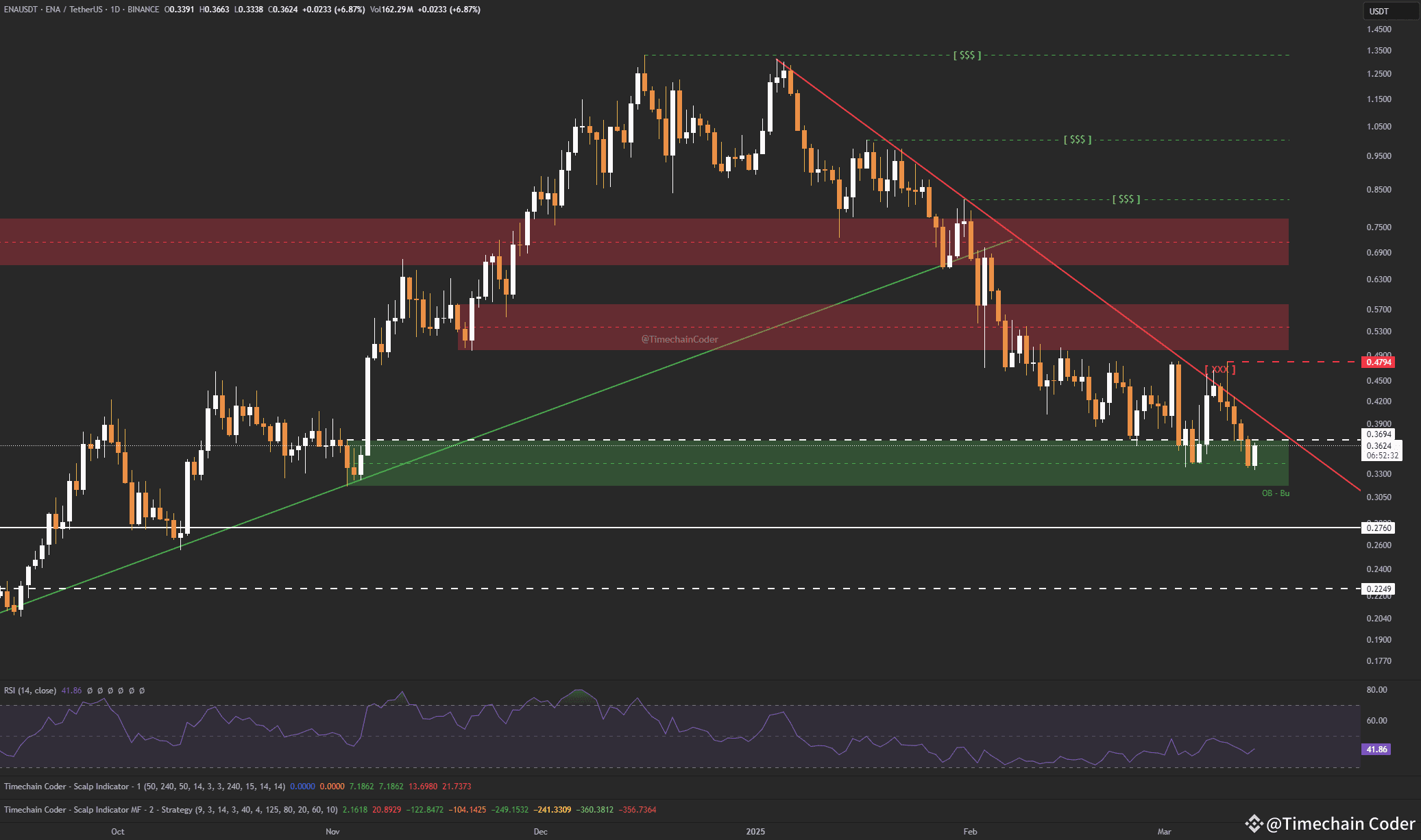Click the OB - Bu order block label
This screenshot has width=1421, height=840.
coord(1276,493)
